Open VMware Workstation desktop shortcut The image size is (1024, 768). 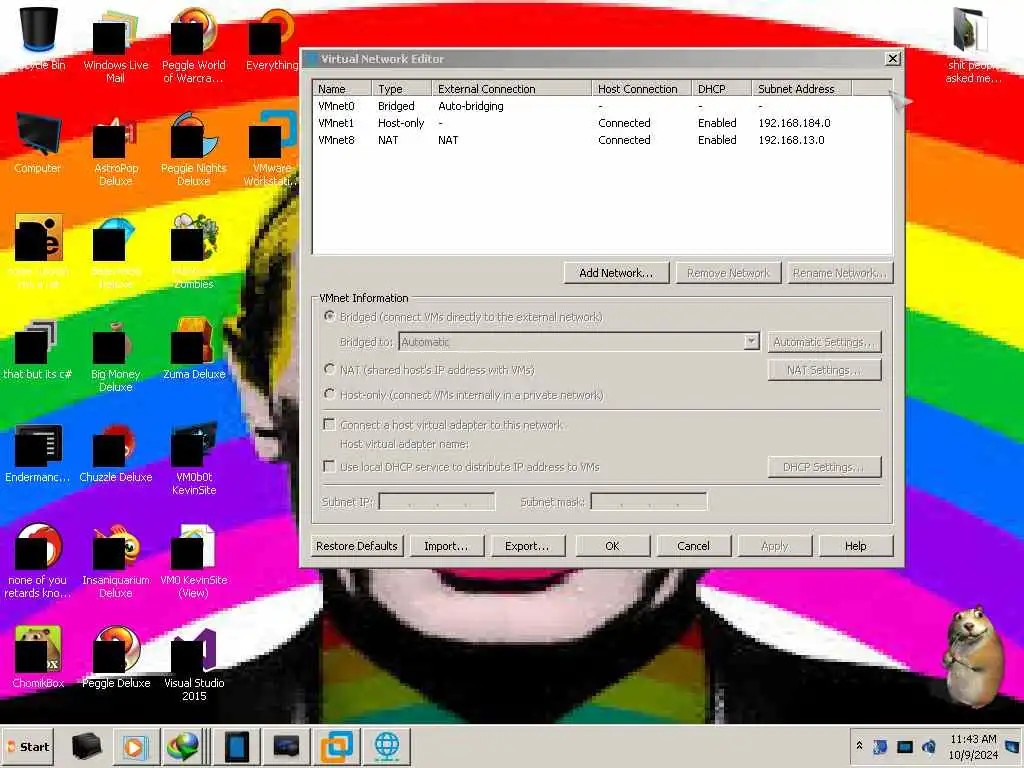tap(270, 149)
